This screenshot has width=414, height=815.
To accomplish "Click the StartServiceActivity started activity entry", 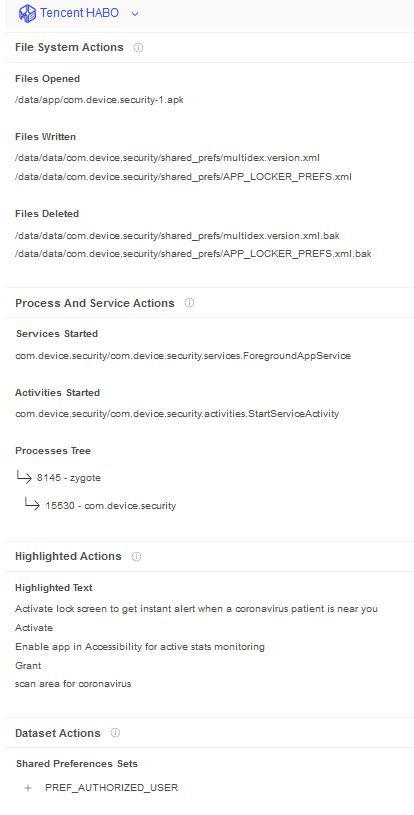I will point(177,414).
